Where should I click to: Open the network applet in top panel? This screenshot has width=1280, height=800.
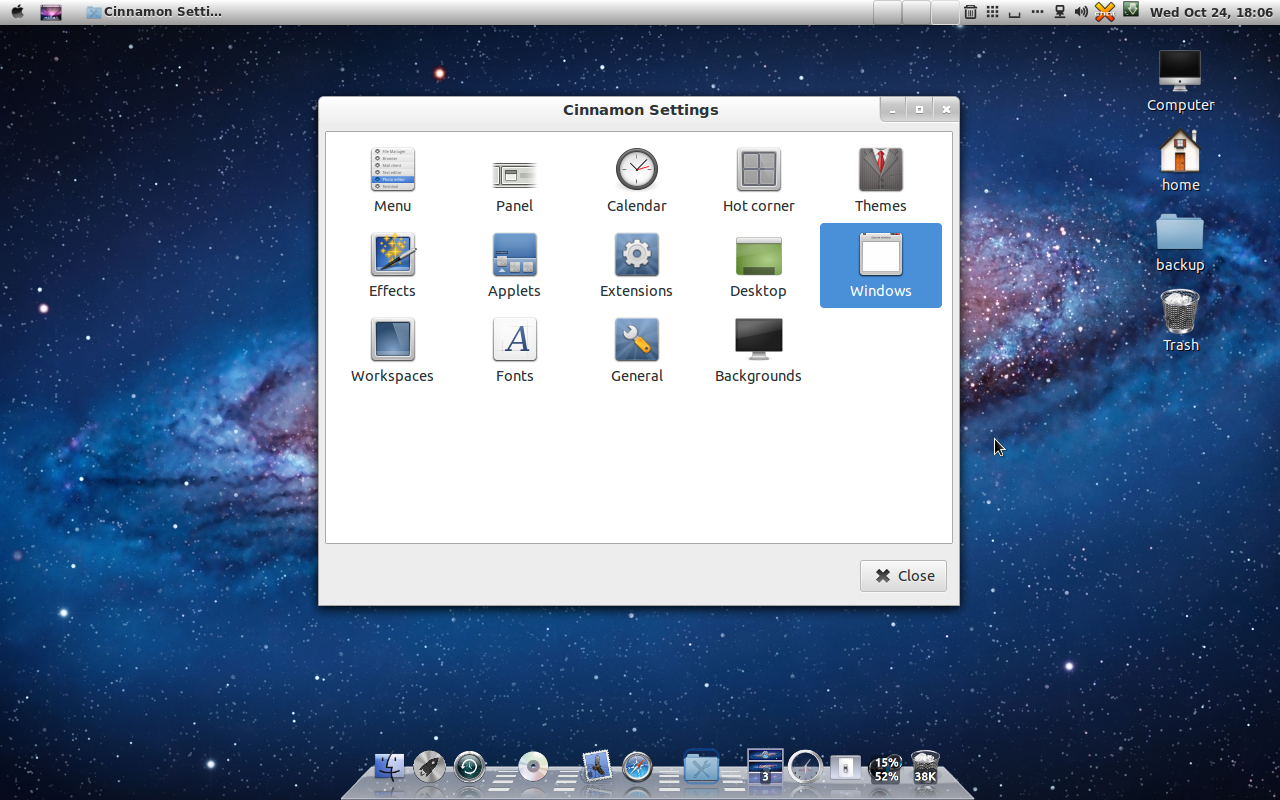1059,12
